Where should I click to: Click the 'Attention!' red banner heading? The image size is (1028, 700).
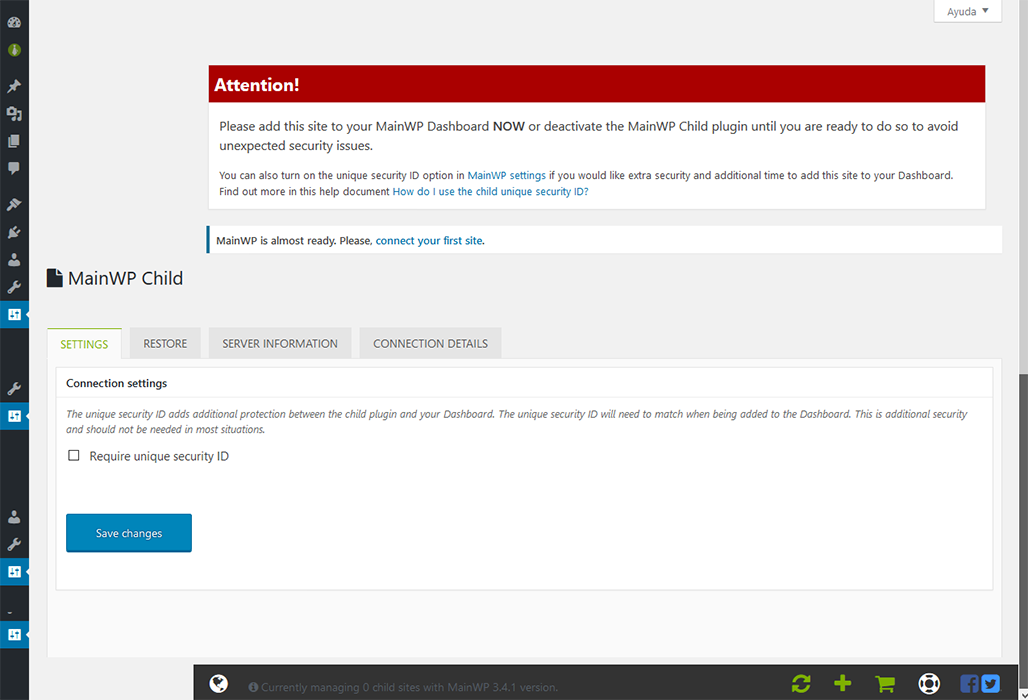point(257,85)
